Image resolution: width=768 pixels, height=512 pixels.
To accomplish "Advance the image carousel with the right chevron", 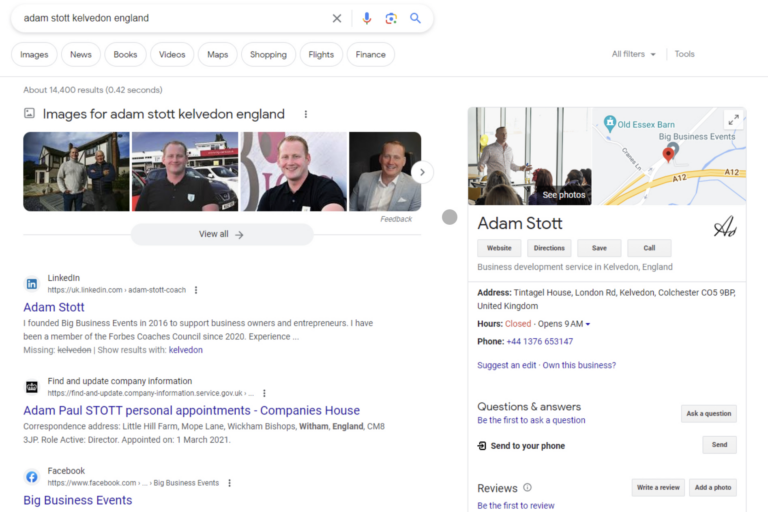I will (422, 172).
